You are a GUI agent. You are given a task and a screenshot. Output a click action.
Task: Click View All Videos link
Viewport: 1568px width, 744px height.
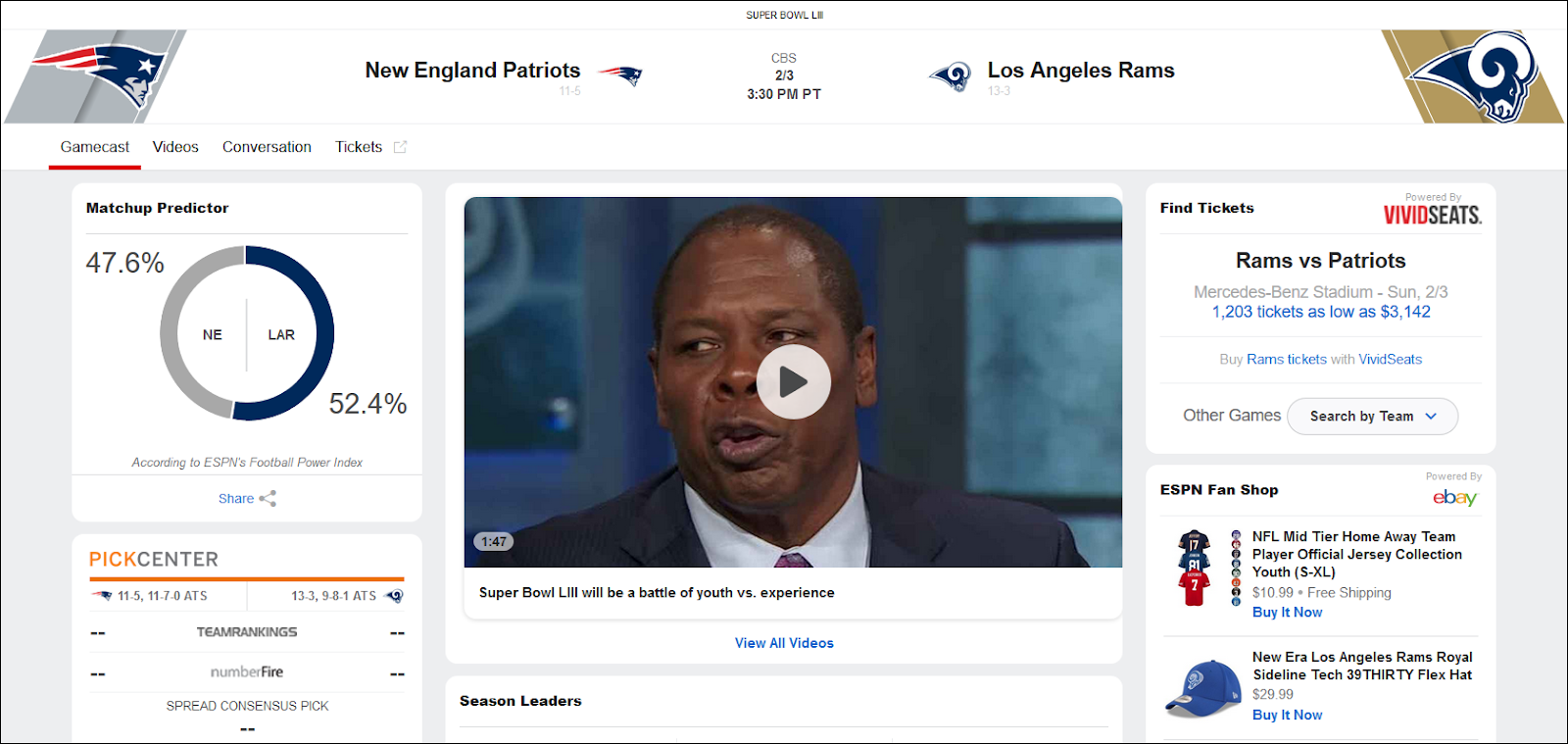(784, 643)
